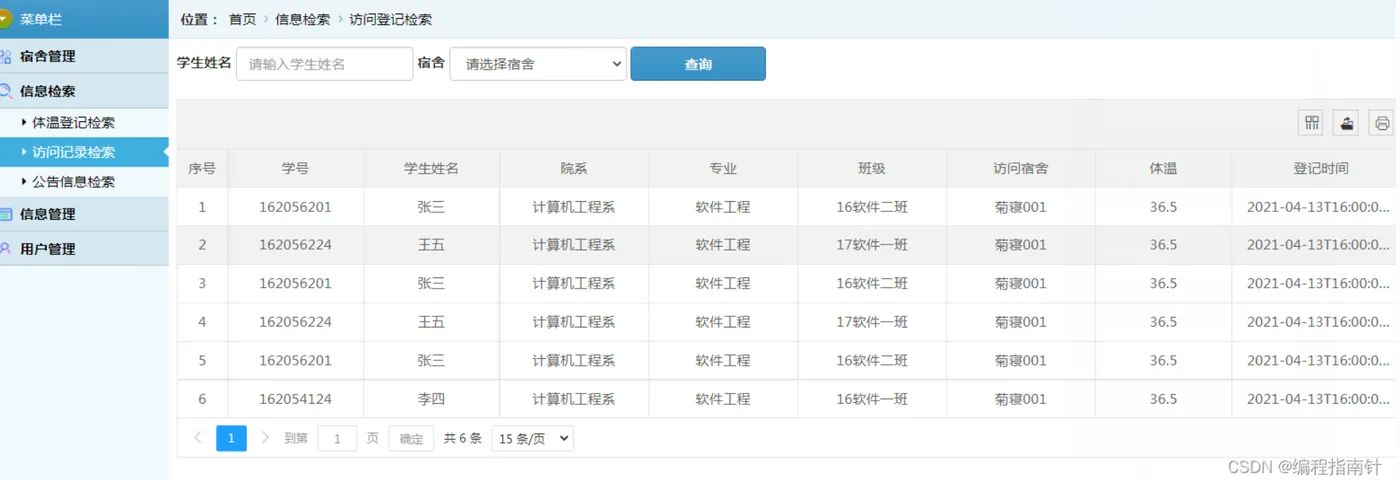Expand 信息管理 menu section

point(84,214)
